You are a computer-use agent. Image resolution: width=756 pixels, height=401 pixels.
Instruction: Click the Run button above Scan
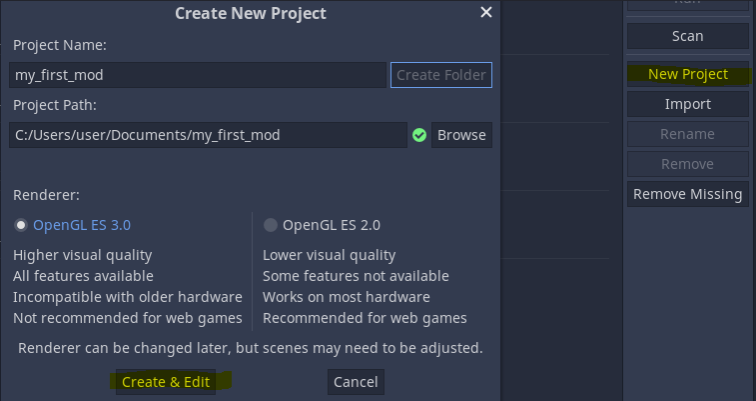(x=688, y=4)
